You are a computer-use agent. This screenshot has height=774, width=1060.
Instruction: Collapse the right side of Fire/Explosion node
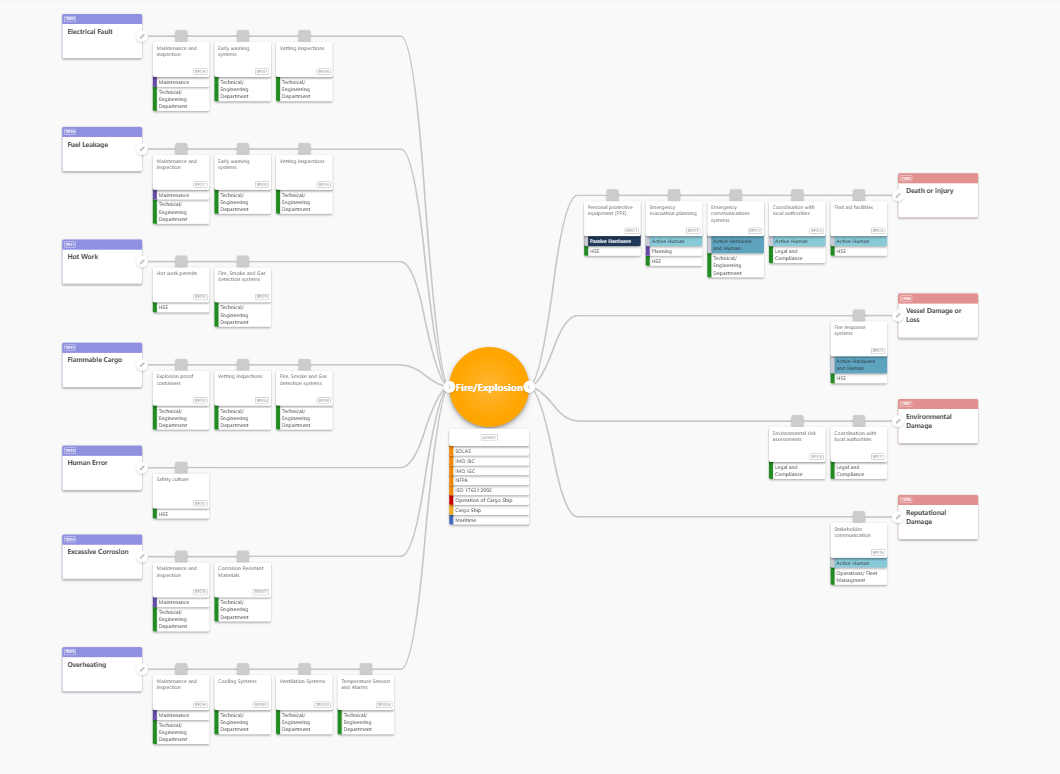pos(529,386)
